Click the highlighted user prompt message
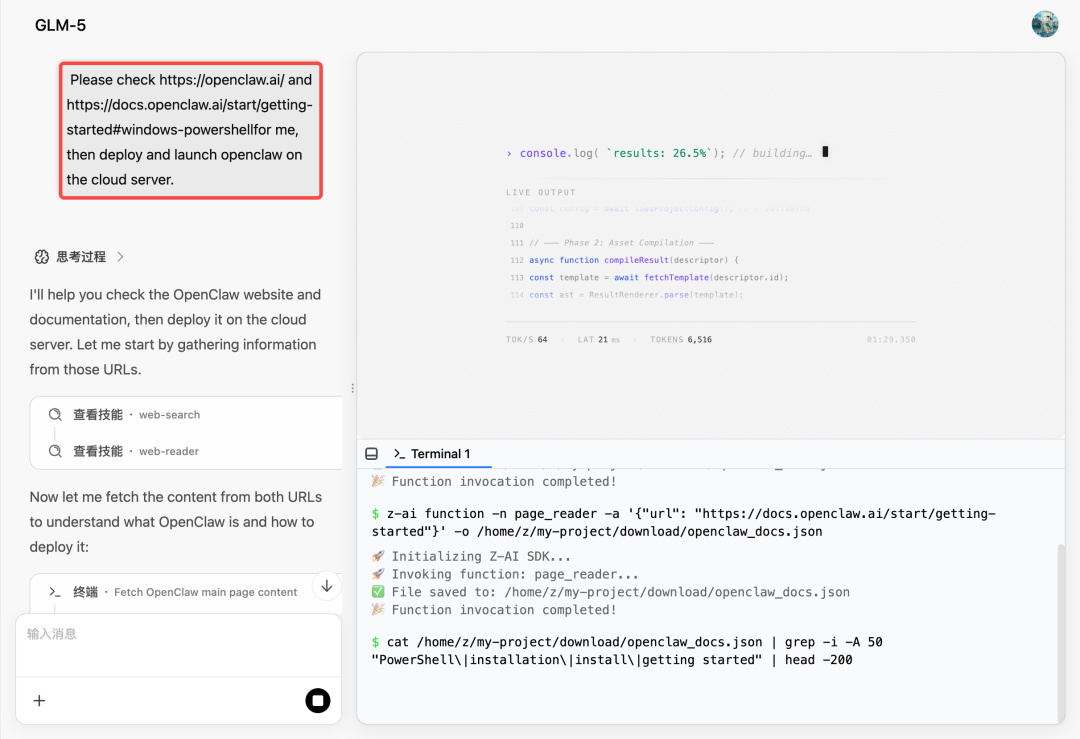This screenshot has height=739, width=1080. point(190,130)
